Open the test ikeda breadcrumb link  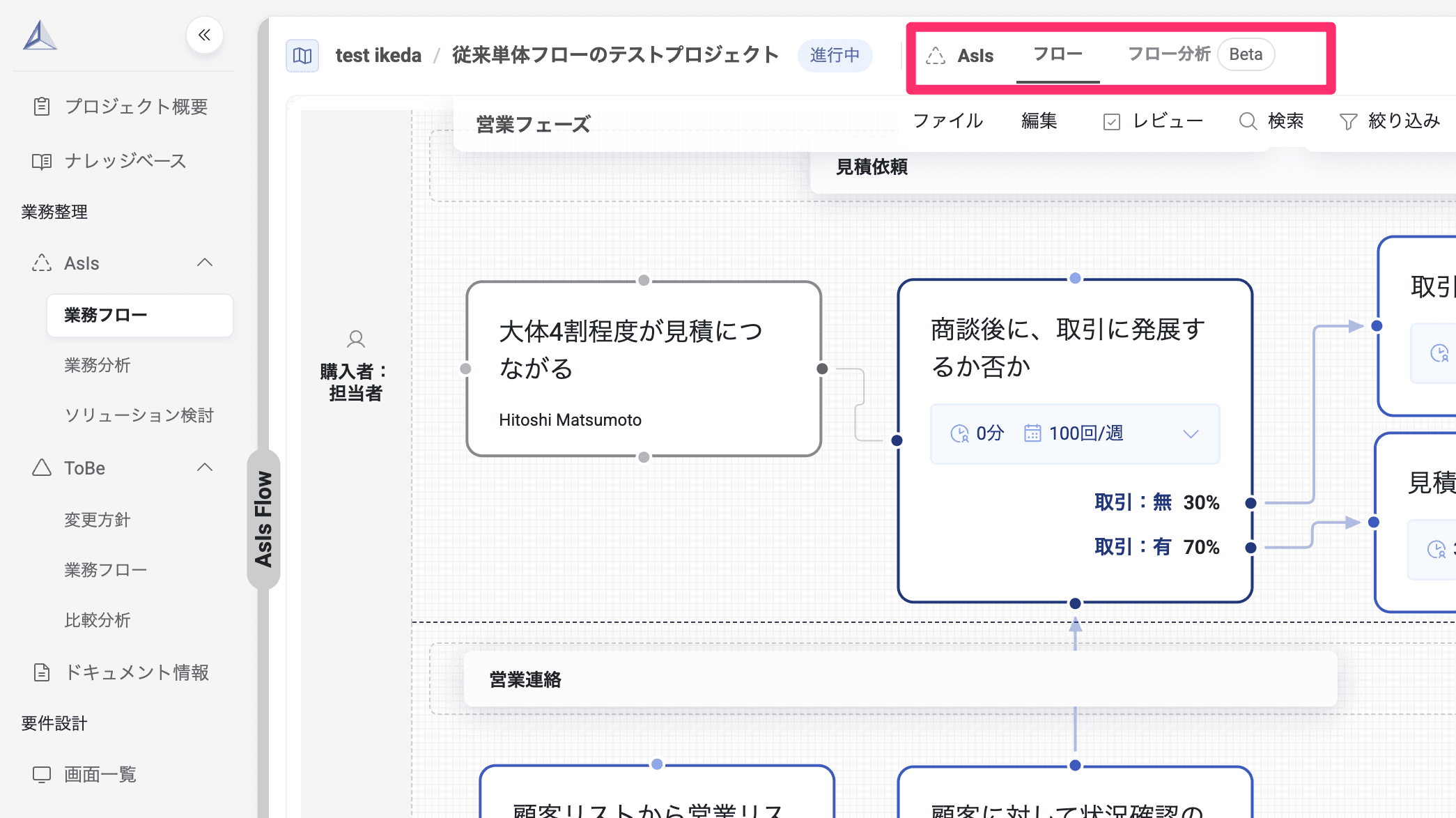click(378, 55)
